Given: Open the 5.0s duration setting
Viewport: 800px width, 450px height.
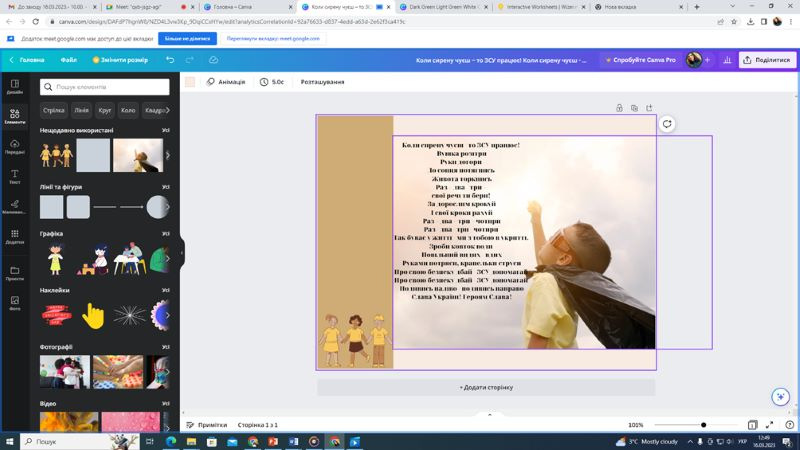Looking at the screenshot, I should (272, 82).
